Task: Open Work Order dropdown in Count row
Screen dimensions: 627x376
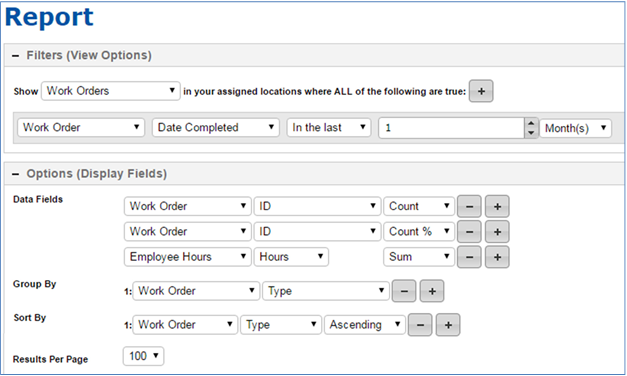Action: pos(188,206)
